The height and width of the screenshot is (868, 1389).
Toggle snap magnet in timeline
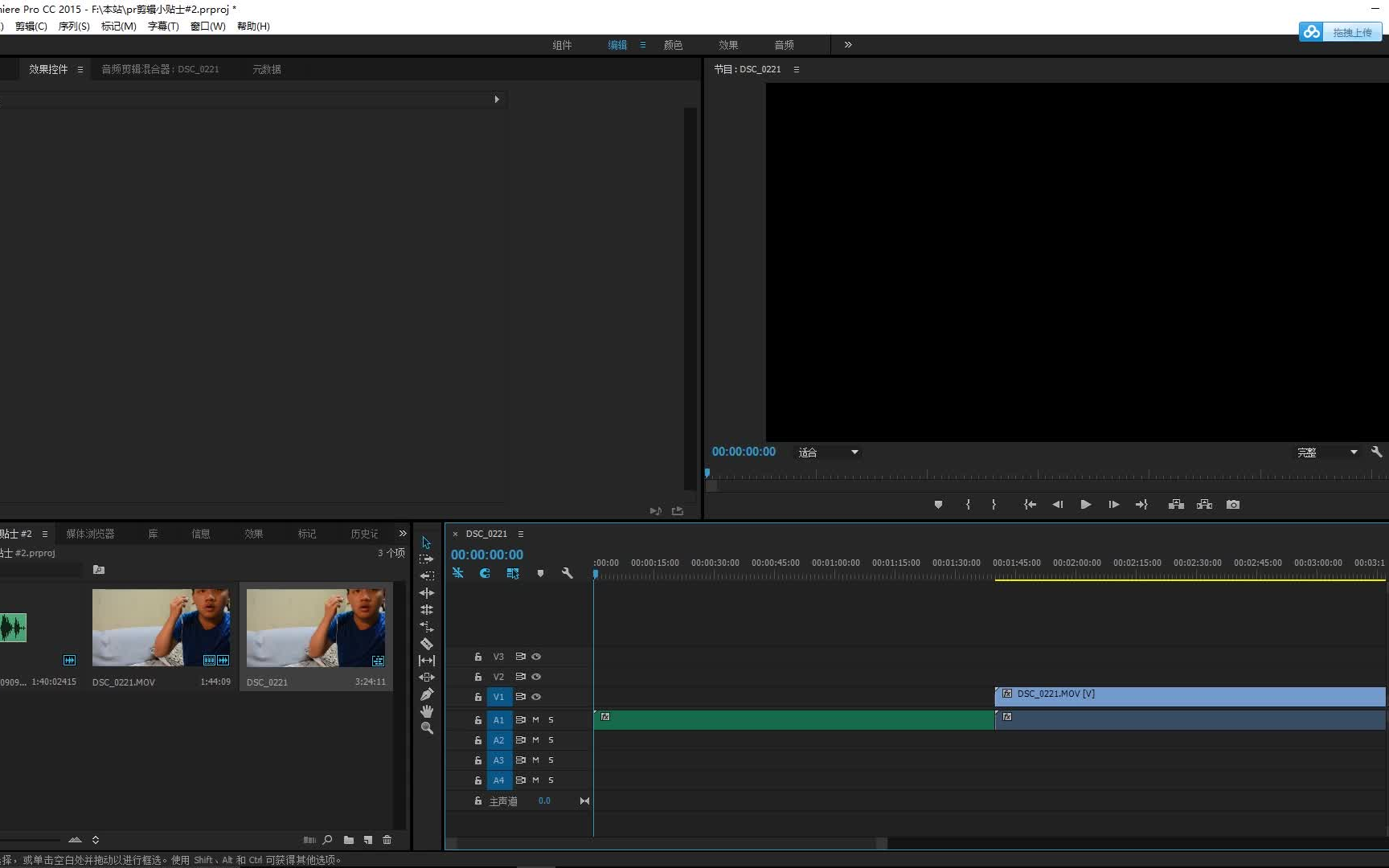tap(485, 573)
